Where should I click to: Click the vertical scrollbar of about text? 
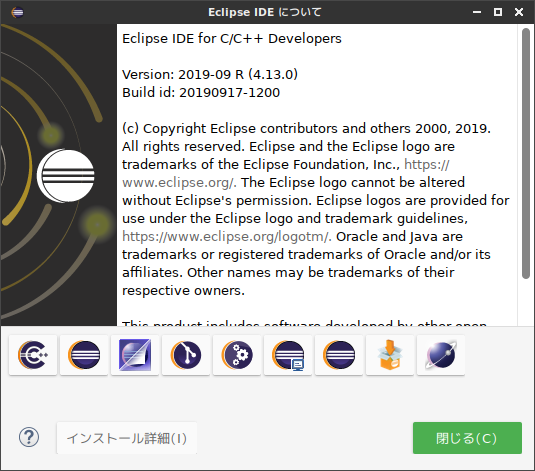(526, 154)
